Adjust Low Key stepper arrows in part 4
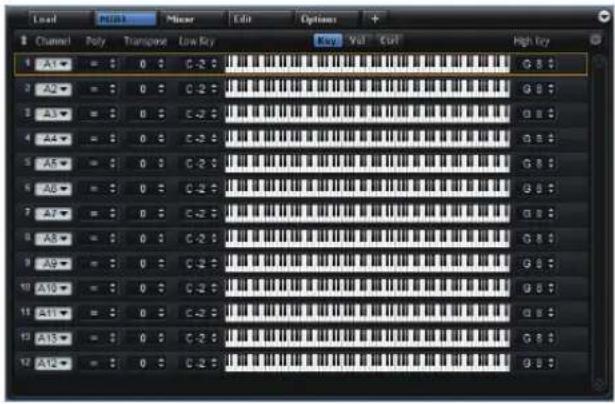The width and height of the screenshot is (615, 404). [214, 139]
